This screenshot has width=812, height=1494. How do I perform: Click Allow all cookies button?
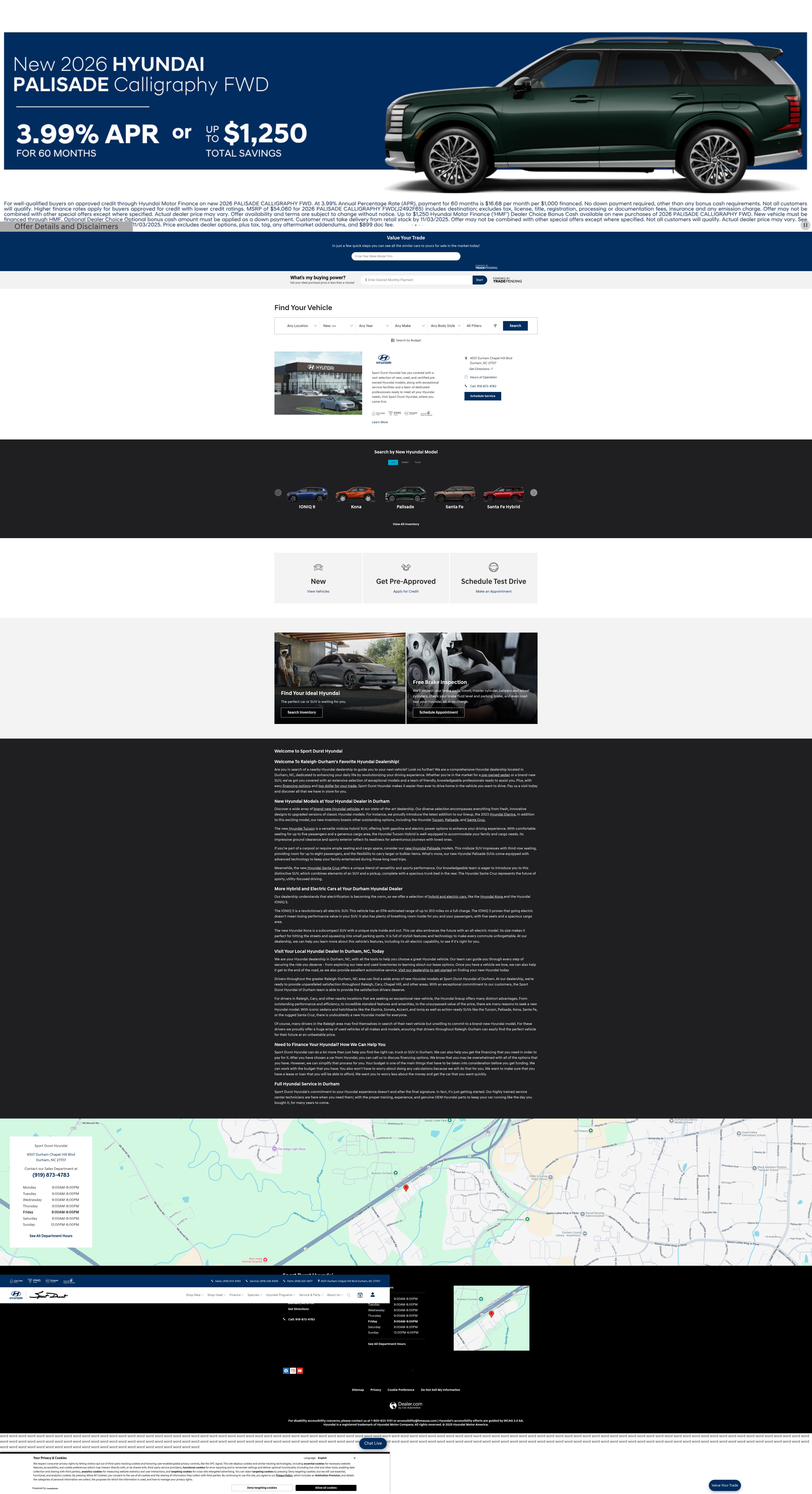326,1488
